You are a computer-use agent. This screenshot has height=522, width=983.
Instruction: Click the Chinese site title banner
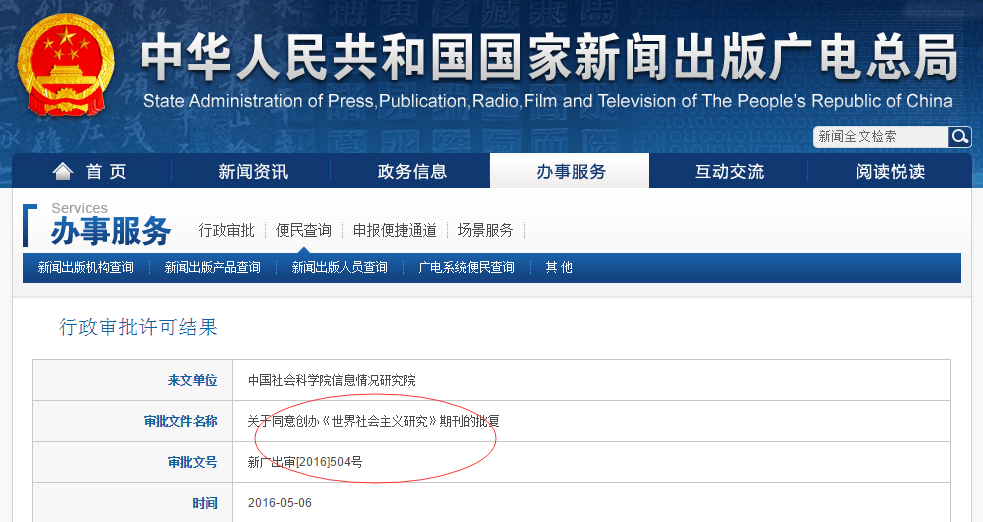coord(549,58)
